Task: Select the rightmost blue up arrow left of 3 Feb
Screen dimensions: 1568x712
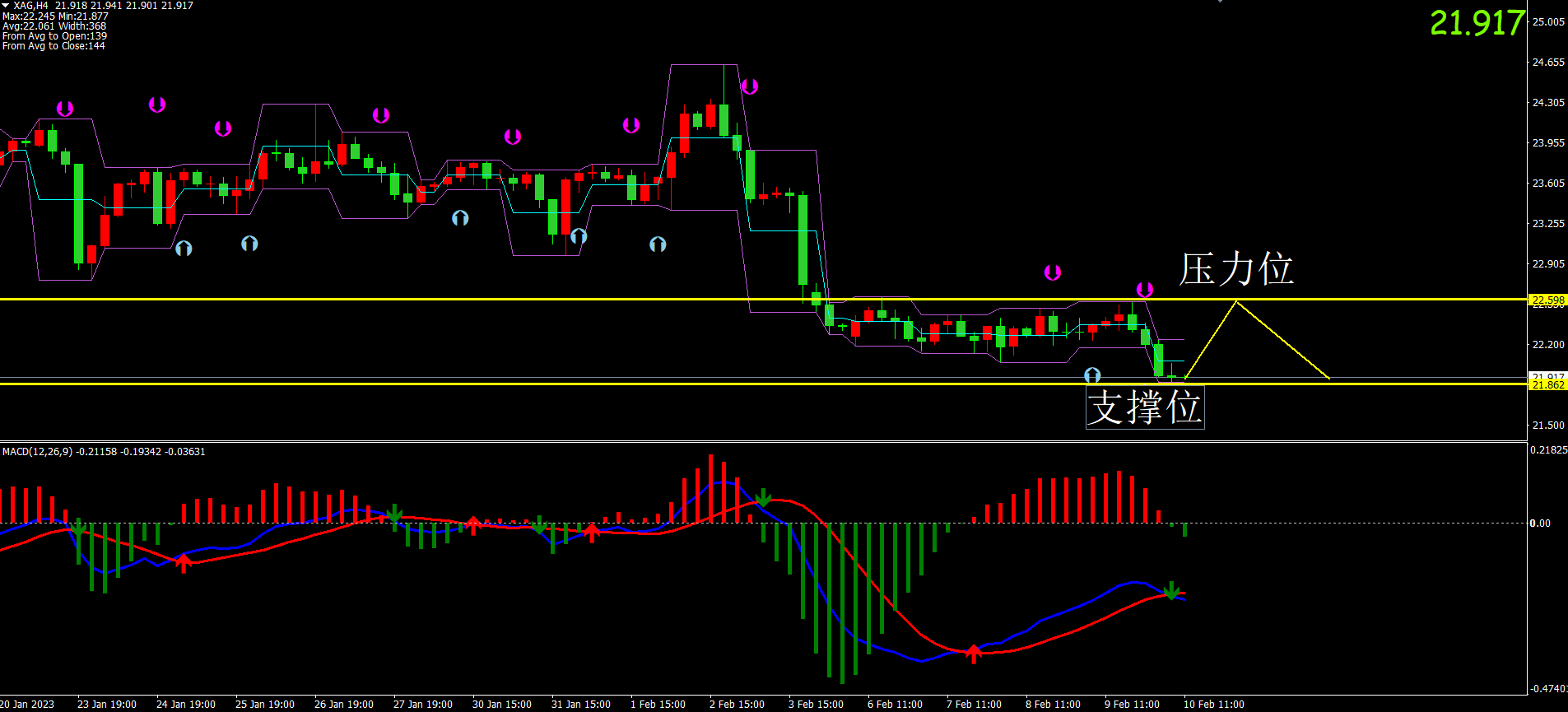Action: (658, 244)
